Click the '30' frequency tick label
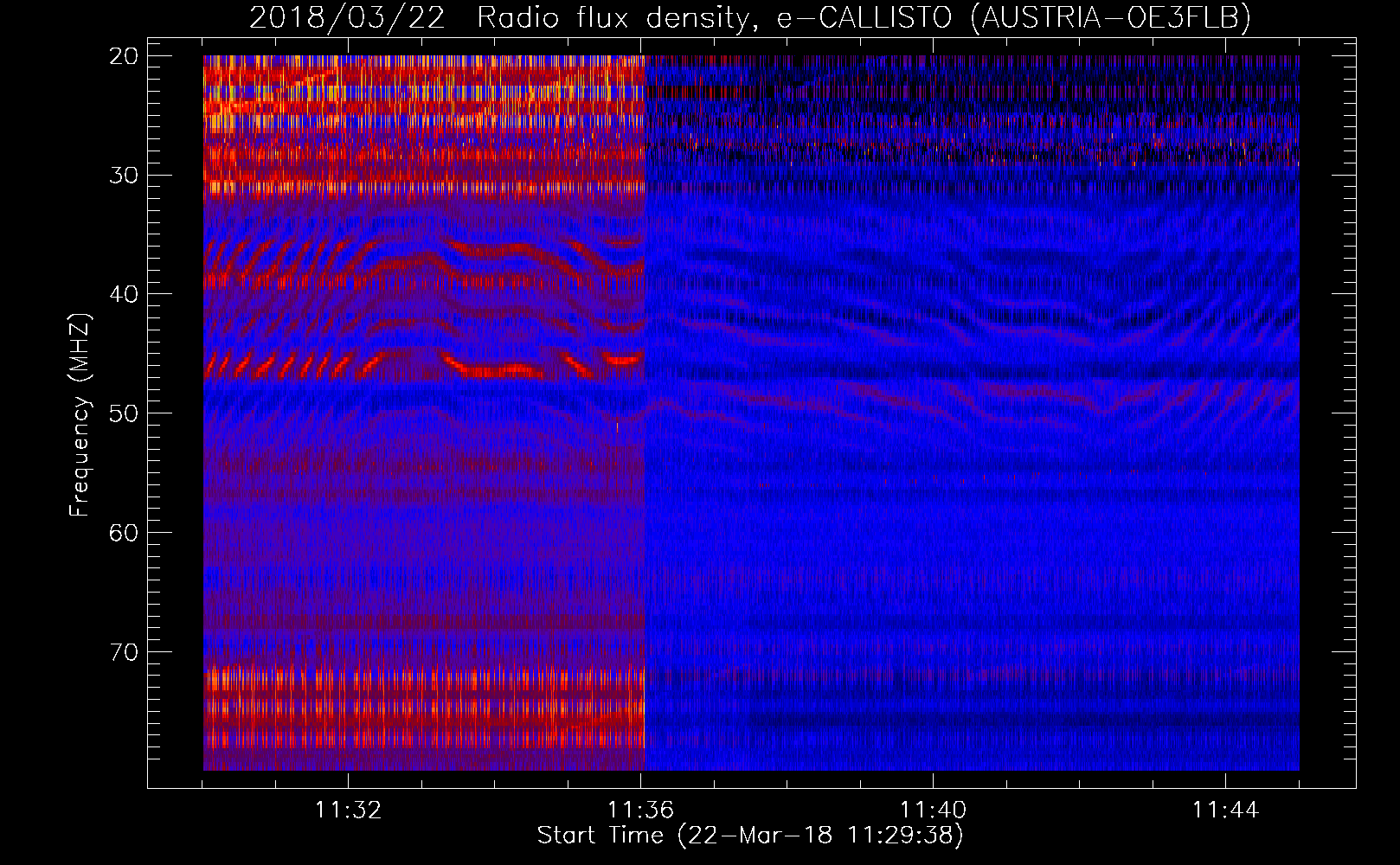Screen dimensions: 1400x865 click(x=125, y=175)
